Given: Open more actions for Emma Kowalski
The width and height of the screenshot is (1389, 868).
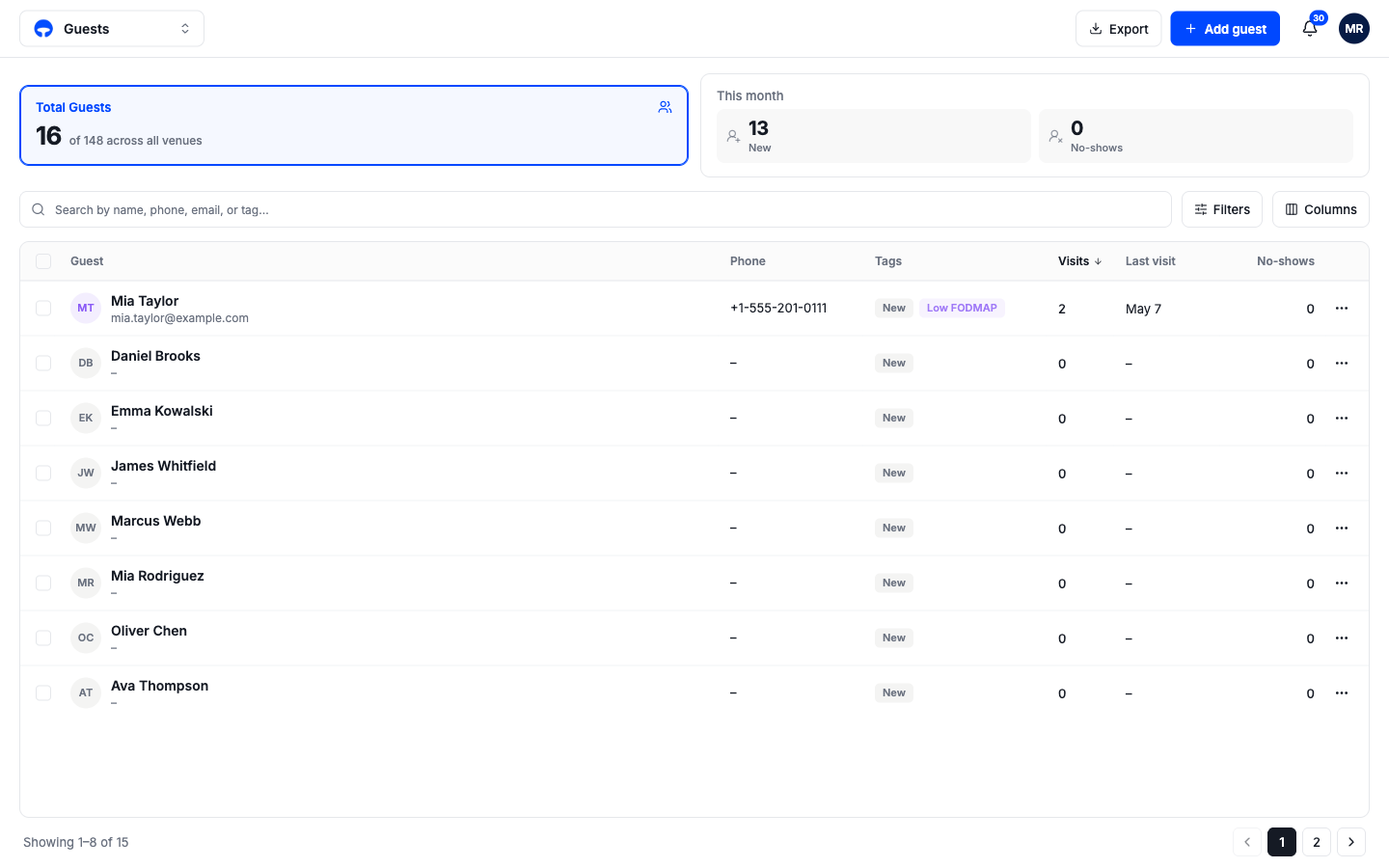Looking at the screenshot, I should [x=1342, y=419].
